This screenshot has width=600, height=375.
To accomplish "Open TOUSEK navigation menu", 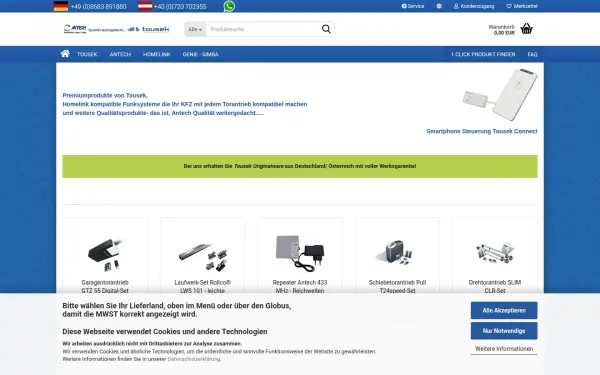I will (87, 54).
